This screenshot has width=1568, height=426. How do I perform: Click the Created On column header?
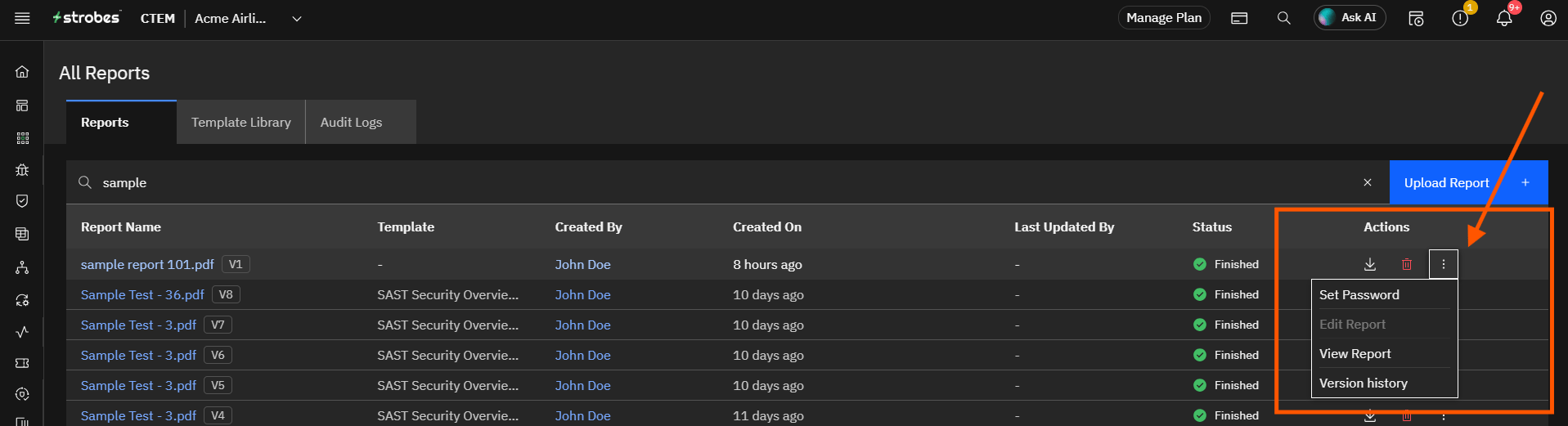pos(767,226)
